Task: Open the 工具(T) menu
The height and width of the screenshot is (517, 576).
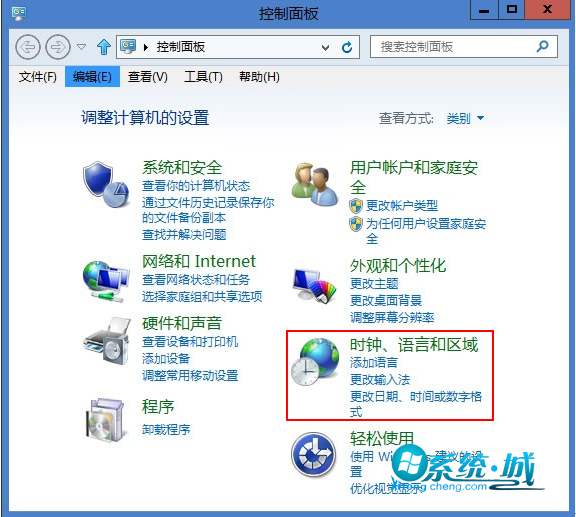Action: click(x=203, y=77)
